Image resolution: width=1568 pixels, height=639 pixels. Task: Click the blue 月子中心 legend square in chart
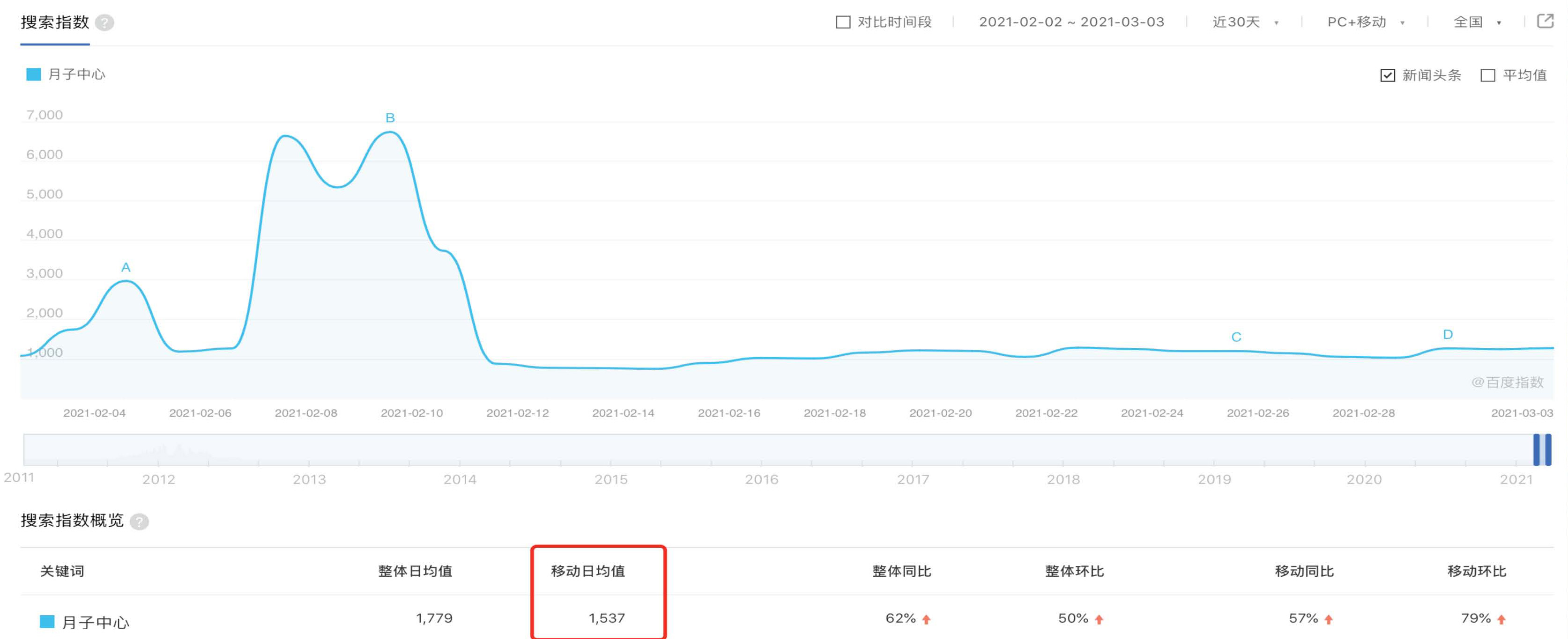pyautogui.click(x=33, y=74)
